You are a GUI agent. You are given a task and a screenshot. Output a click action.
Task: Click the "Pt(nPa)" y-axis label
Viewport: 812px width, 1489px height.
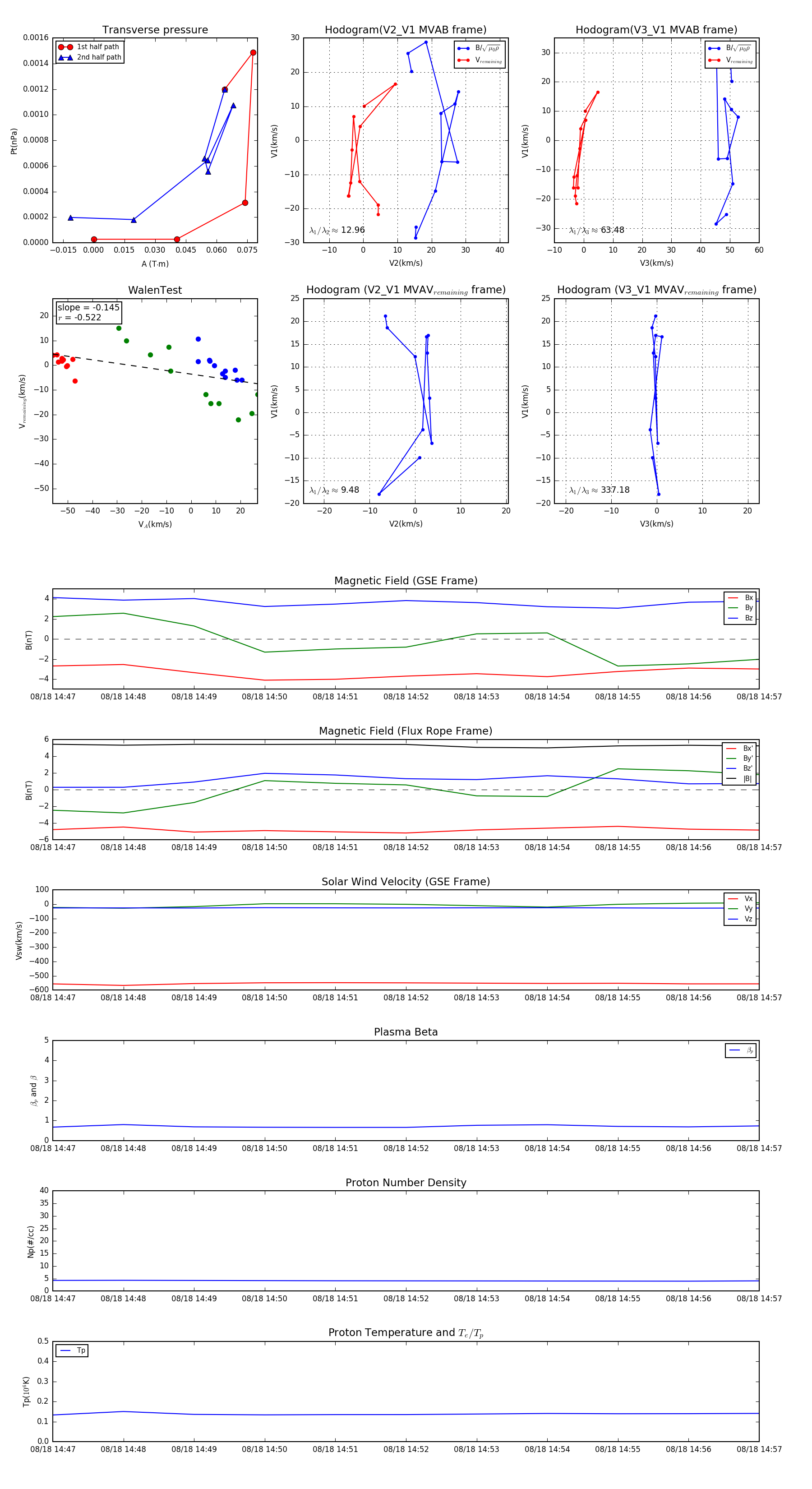(14, 140)
